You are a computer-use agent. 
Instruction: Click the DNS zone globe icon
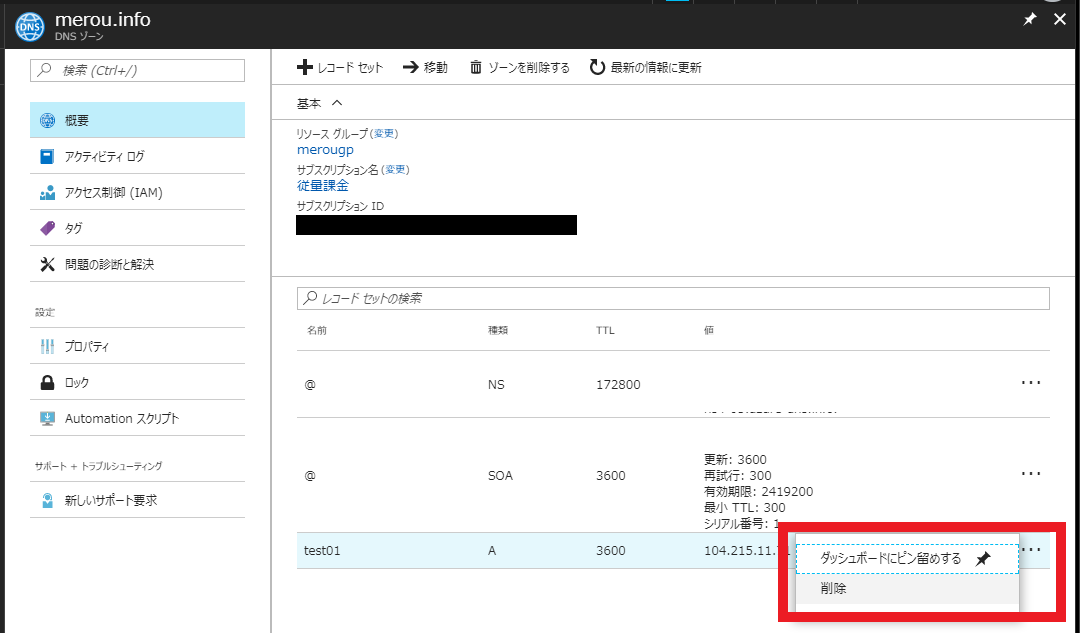pyautogui.click(x=30, y=27)
